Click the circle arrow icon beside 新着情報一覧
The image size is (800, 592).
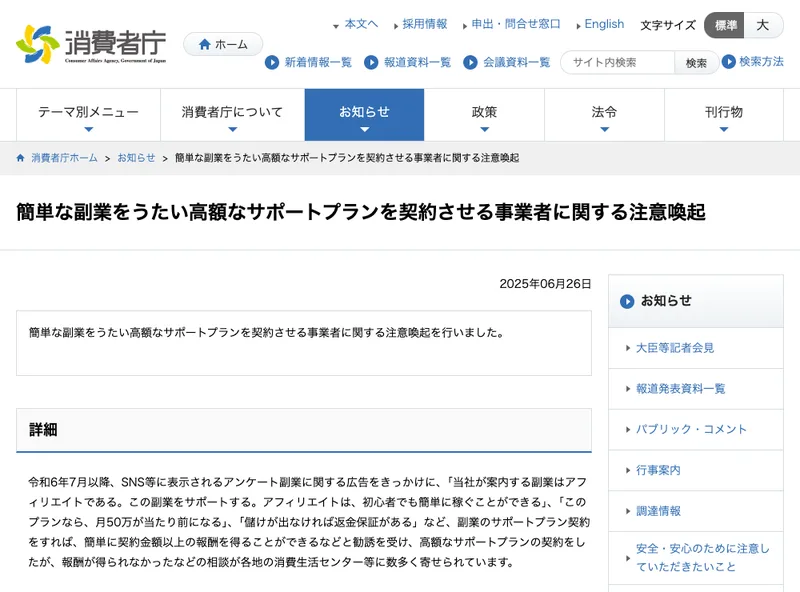[x=272, y=62]
